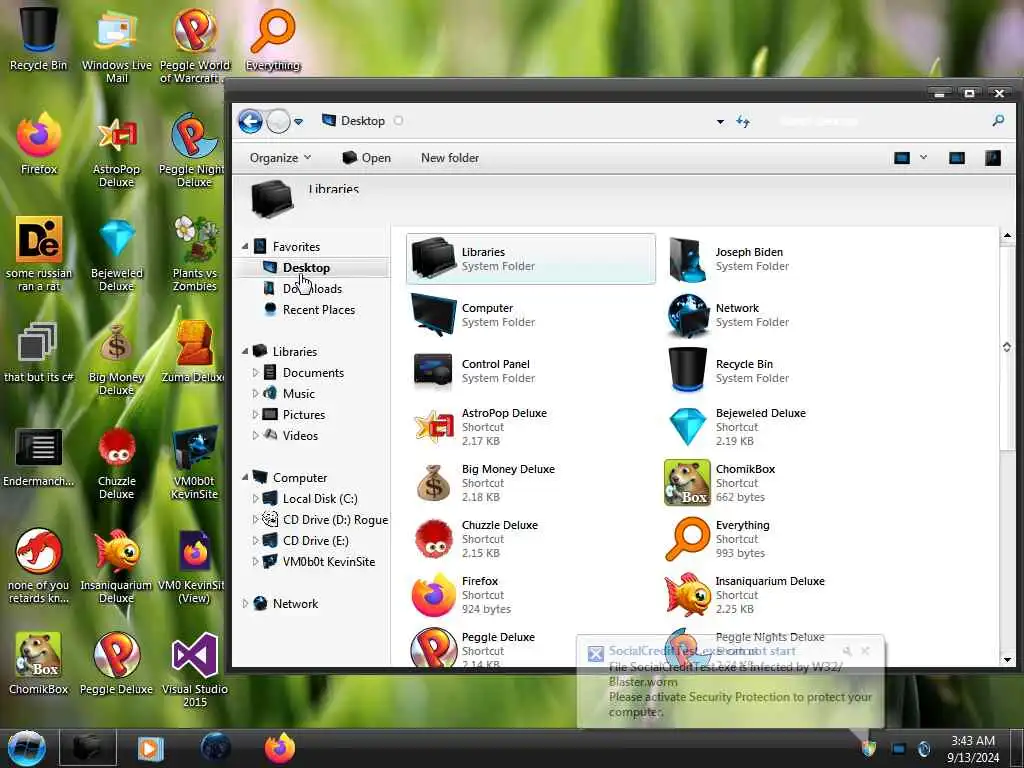Screen dimensions: 1024x768
Task: Select Network system folder in file list
Action: [784, 315]
